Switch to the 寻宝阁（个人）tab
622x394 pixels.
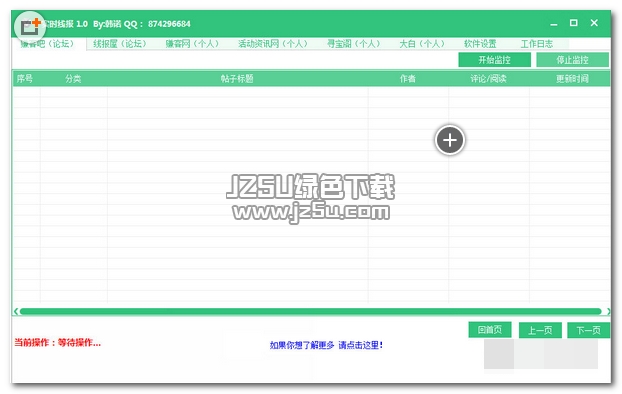pyautogui.click(x=353, y=44)
